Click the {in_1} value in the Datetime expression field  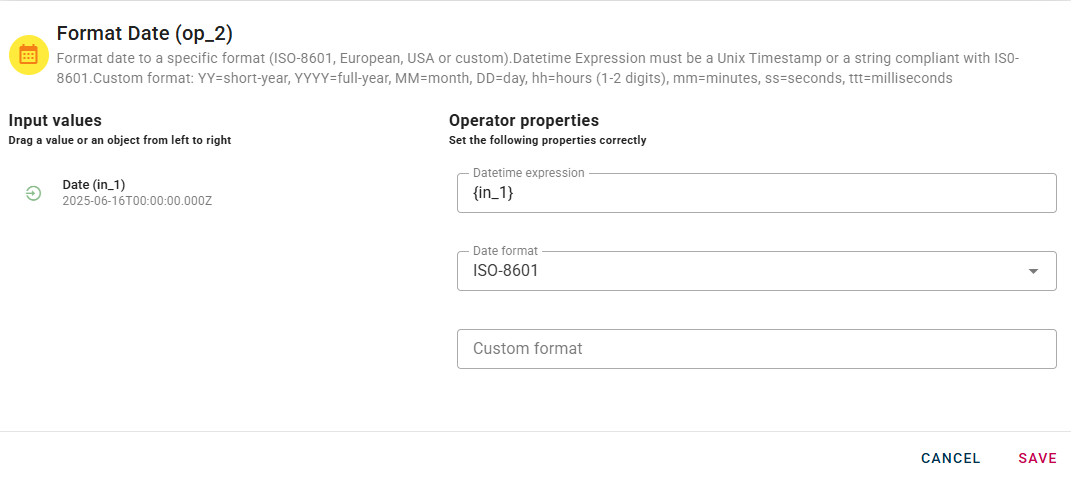pyautogui.click(x=493, y=193)
